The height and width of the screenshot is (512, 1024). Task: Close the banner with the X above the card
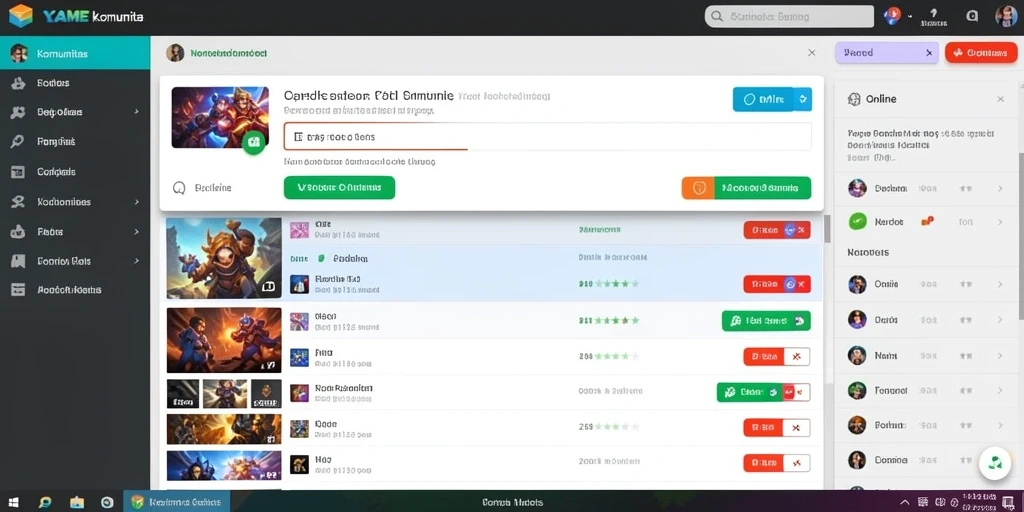click(812, 53)
